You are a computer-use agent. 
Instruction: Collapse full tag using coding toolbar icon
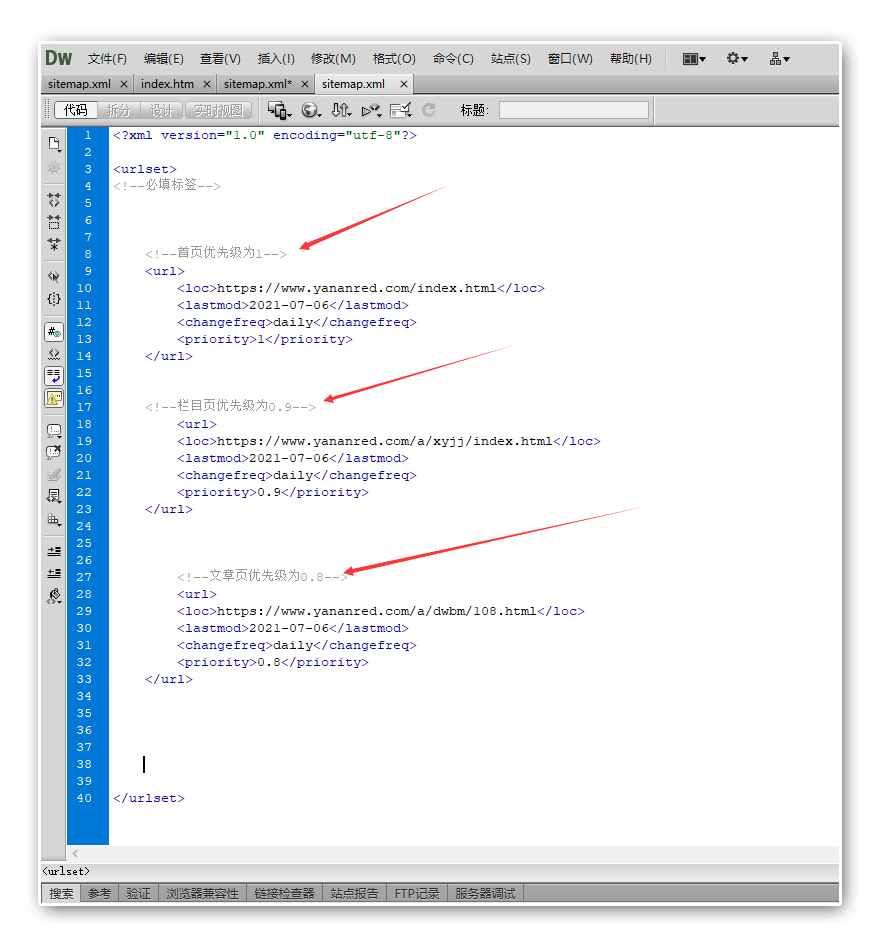54,200
